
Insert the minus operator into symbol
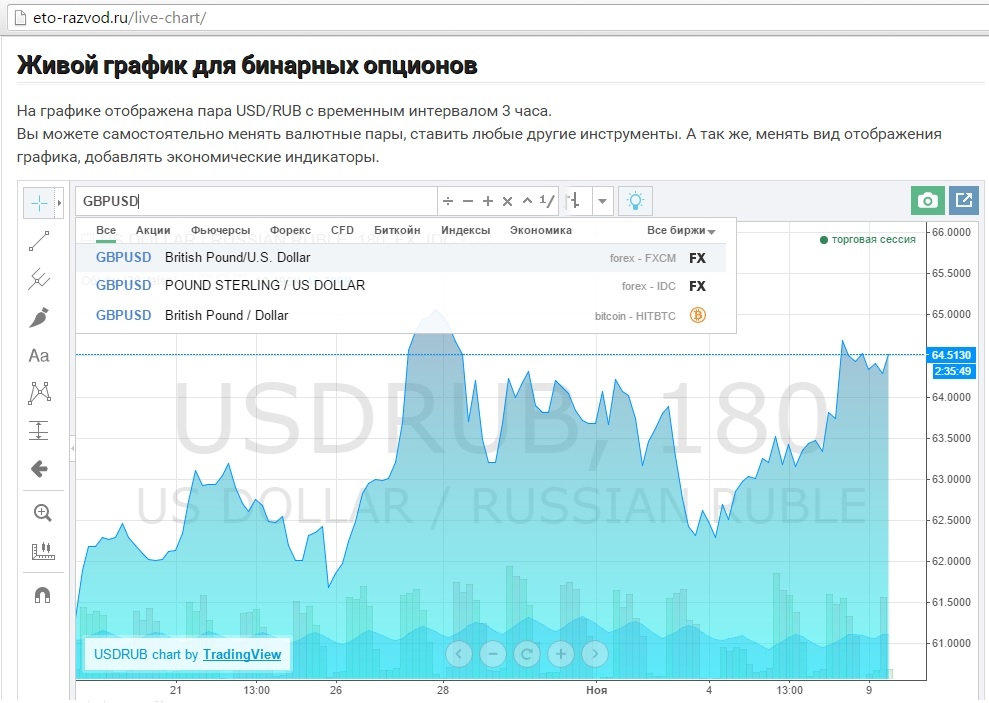pos(468,201)
